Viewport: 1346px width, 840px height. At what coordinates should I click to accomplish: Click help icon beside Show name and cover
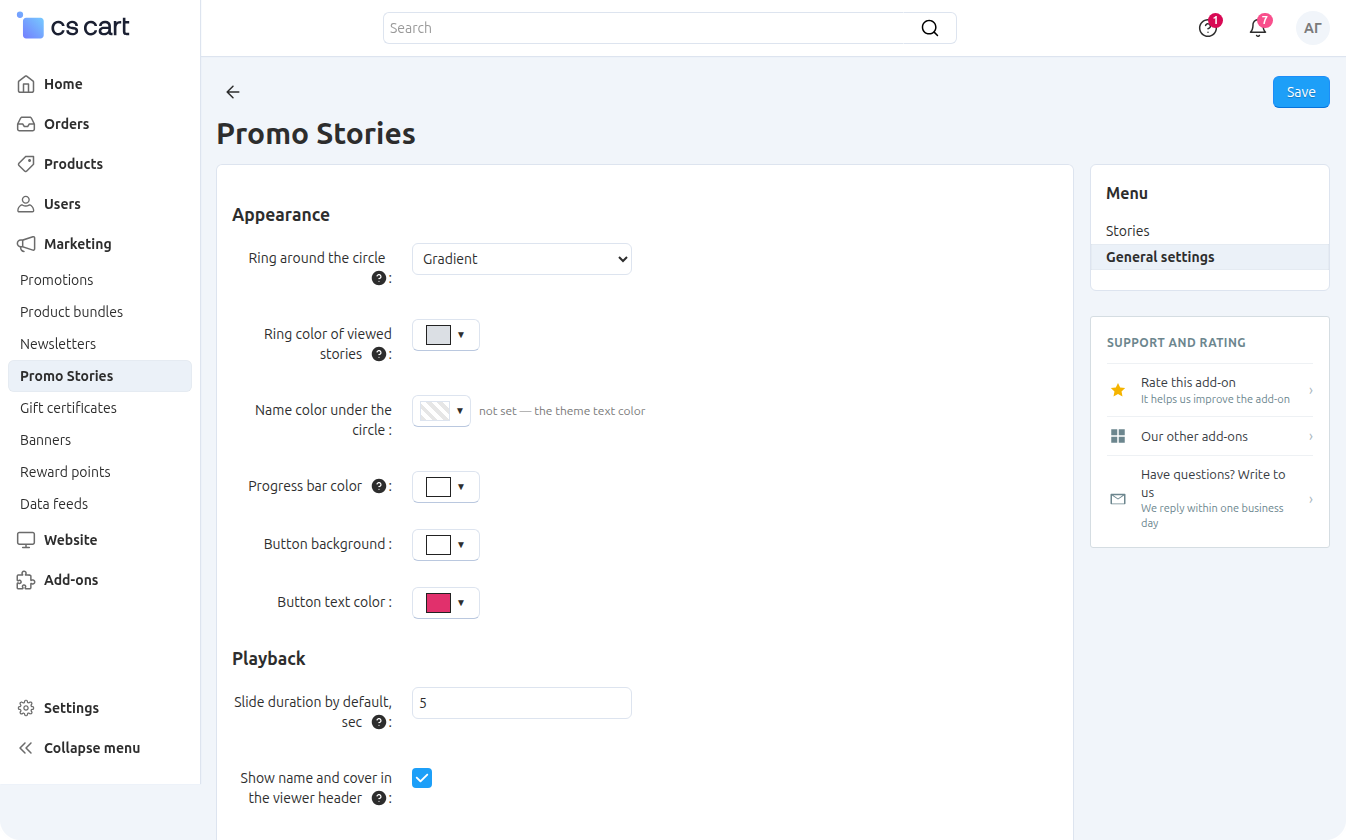point(378,798)
